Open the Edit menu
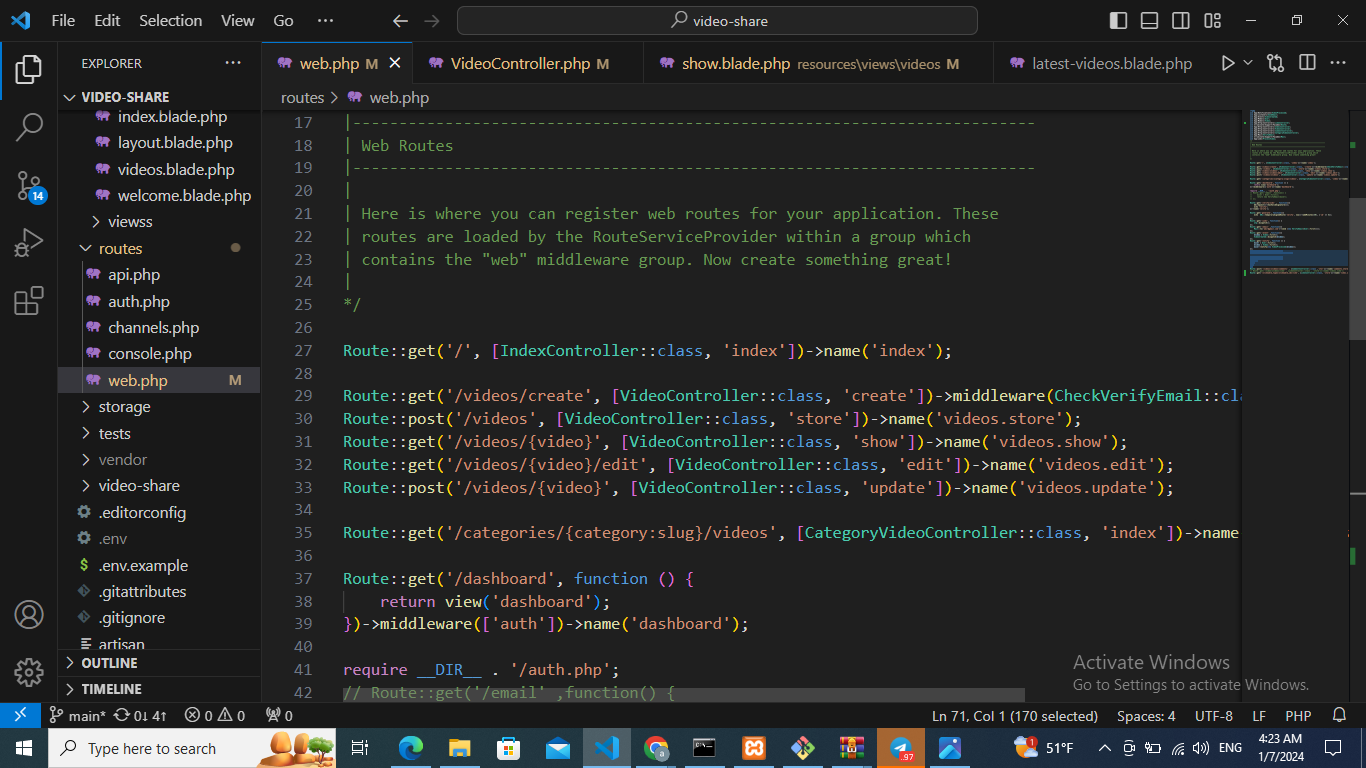The image size is (1366, 768). click(x=107, y=20)
